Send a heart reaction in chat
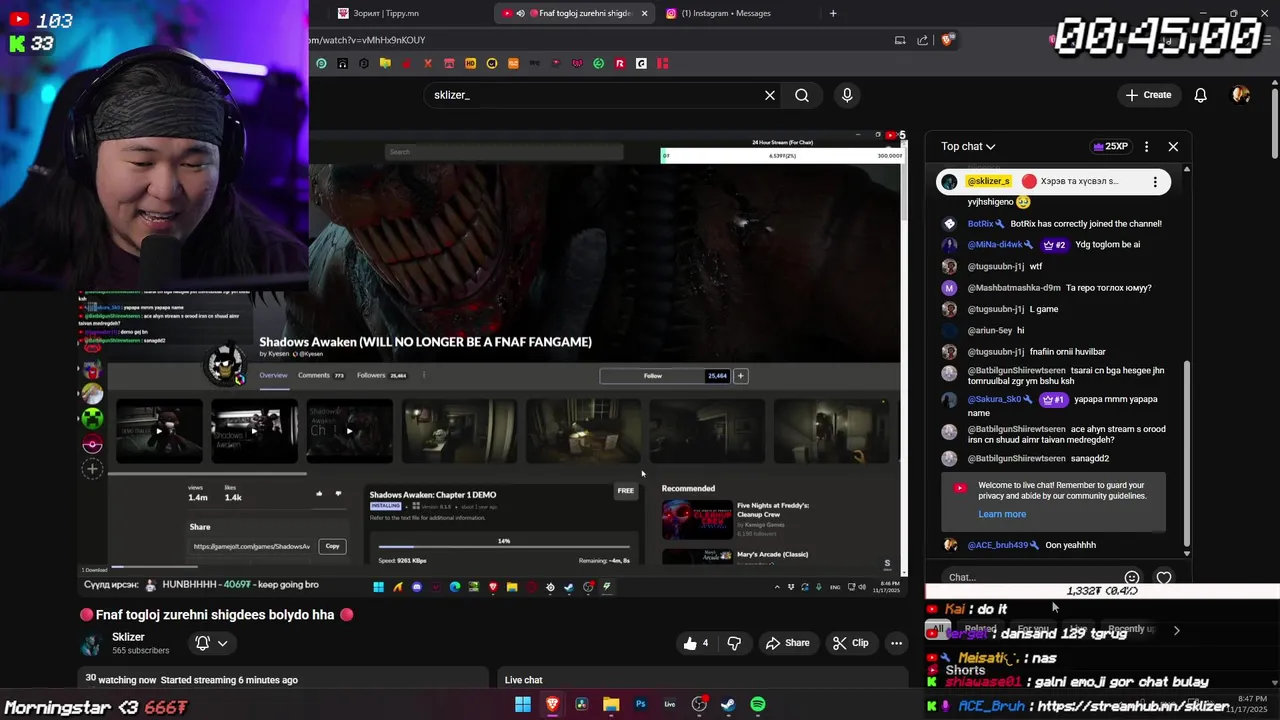Screen dimensions: 1280x720 coord(1164,577)
